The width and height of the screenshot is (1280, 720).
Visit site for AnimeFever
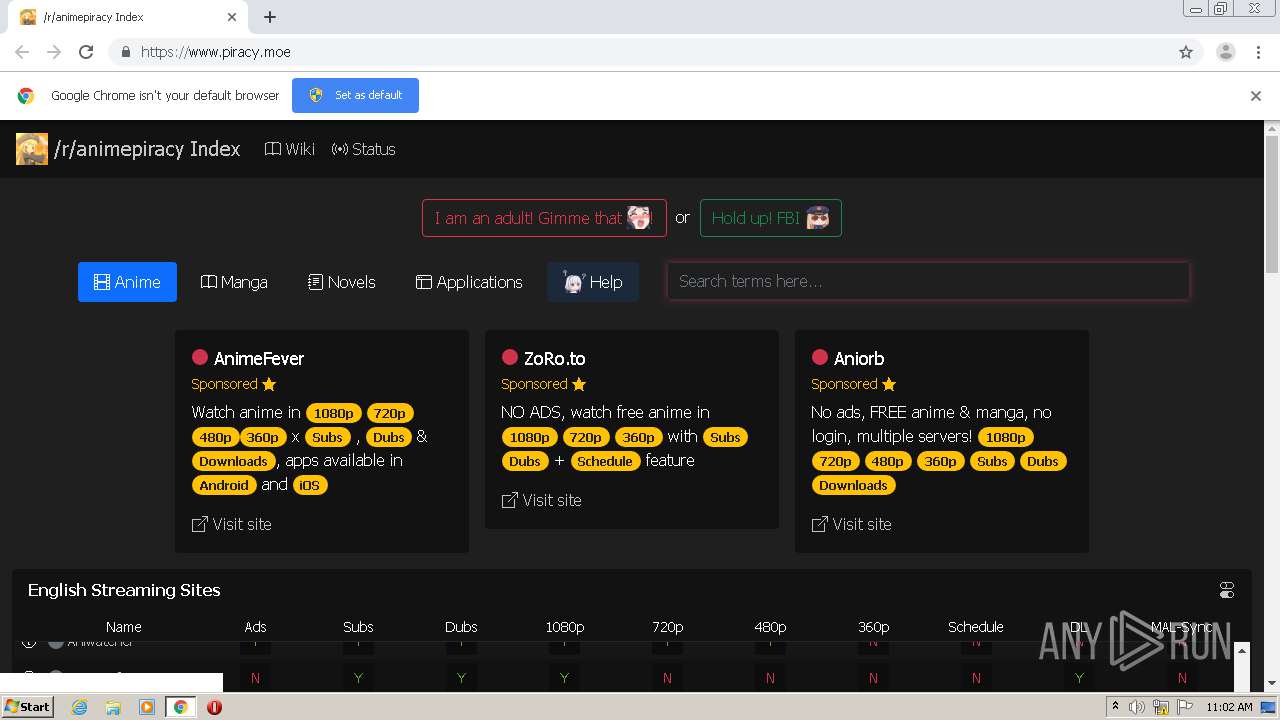231,524
